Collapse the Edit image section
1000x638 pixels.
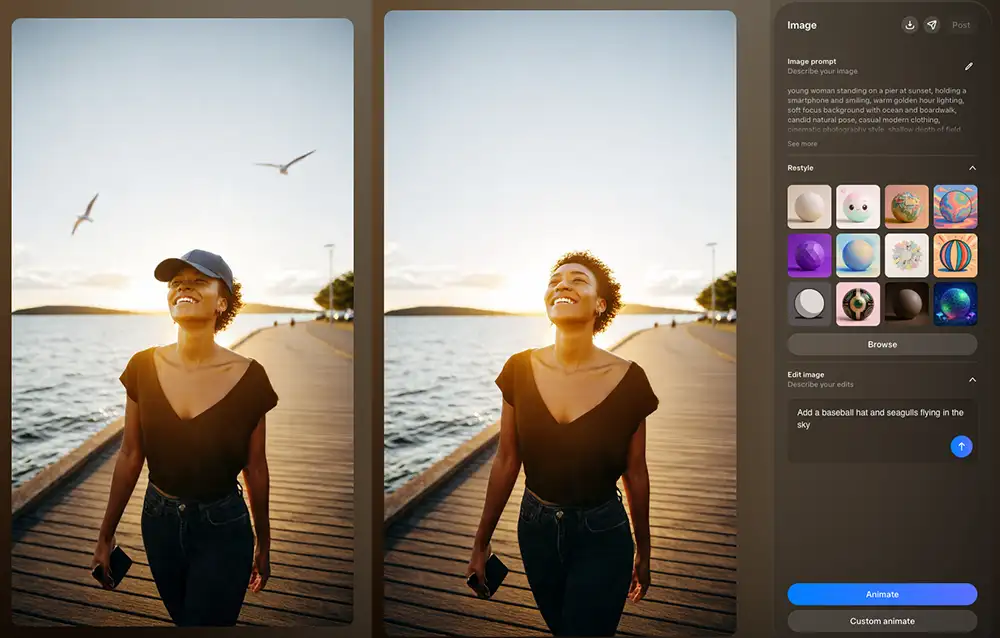(x=972, y=379)
